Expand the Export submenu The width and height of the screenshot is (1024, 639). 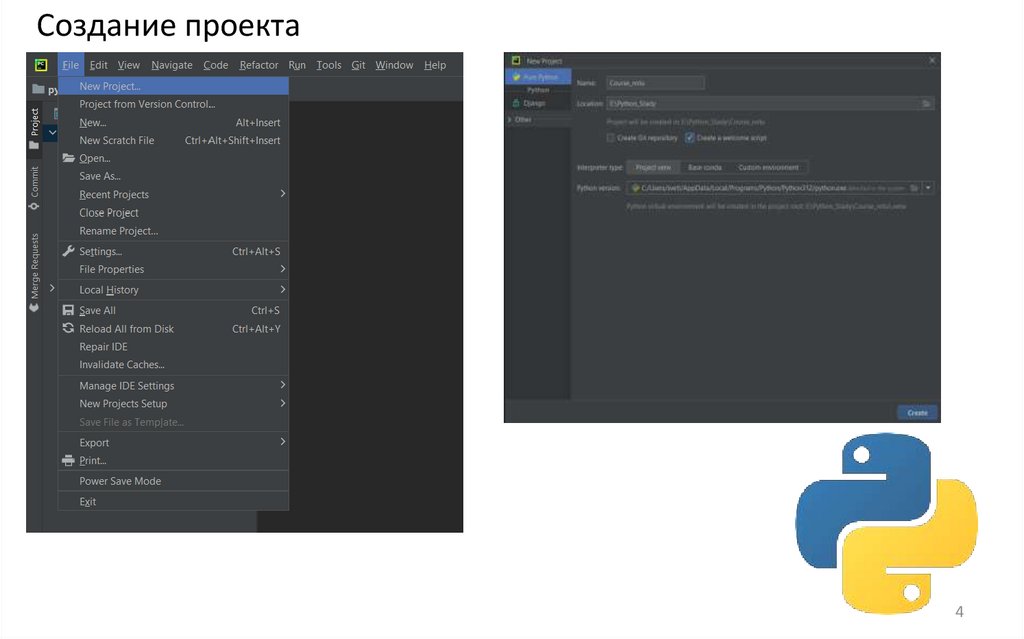(x=283, y=442)
